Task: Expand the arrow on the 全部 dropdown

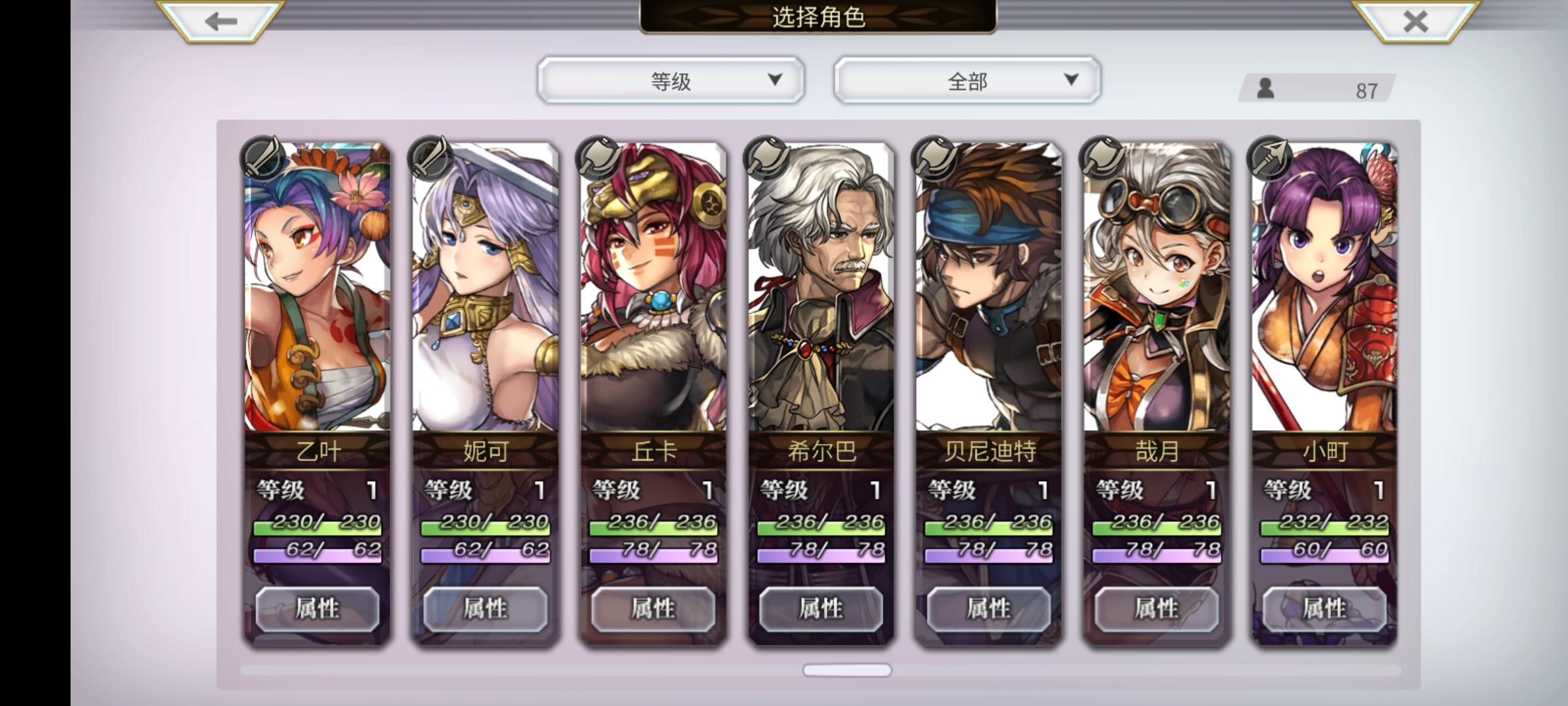Action: point(1071,80)
